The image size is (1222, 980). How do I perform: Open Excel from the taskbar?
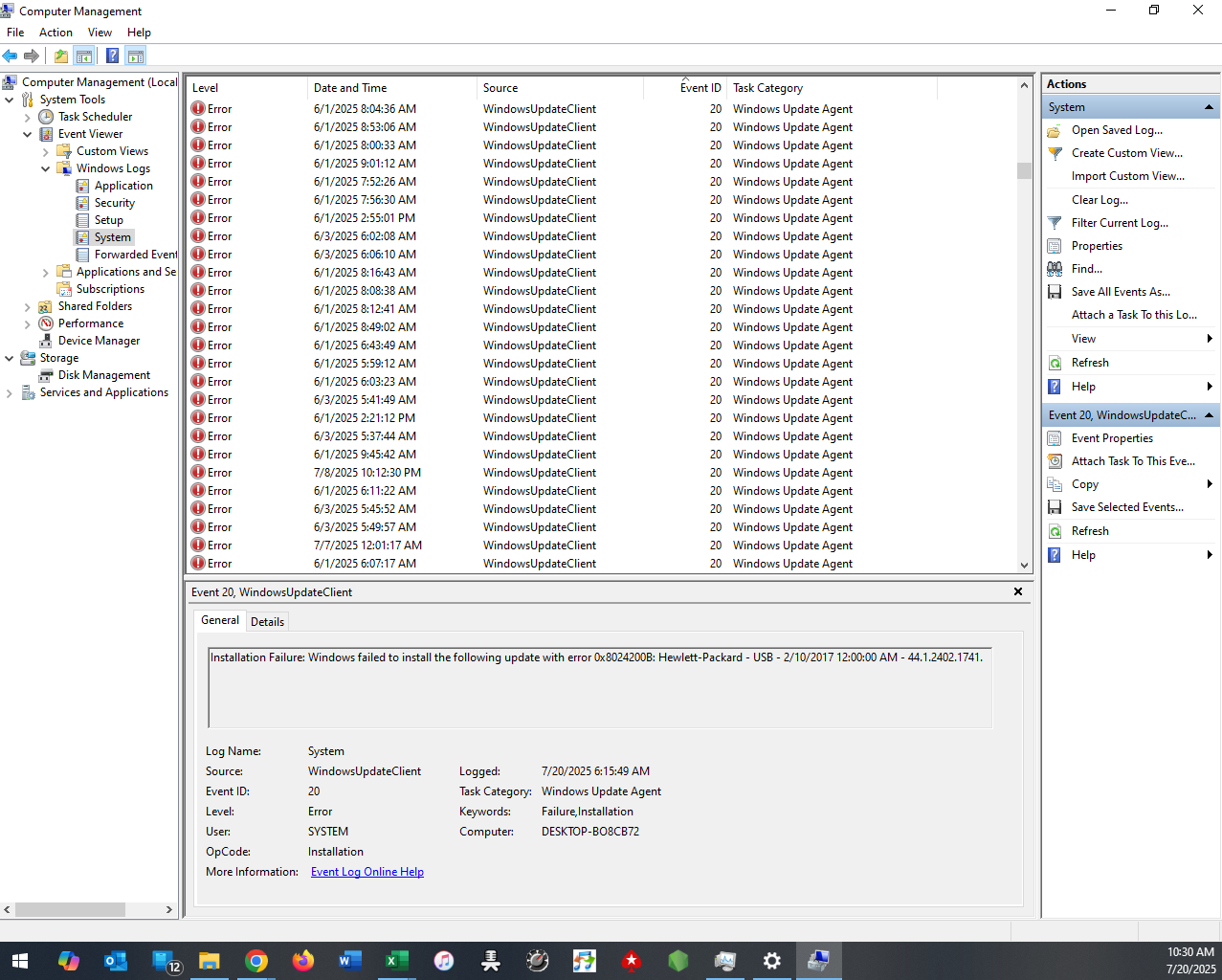coord(397,961)
